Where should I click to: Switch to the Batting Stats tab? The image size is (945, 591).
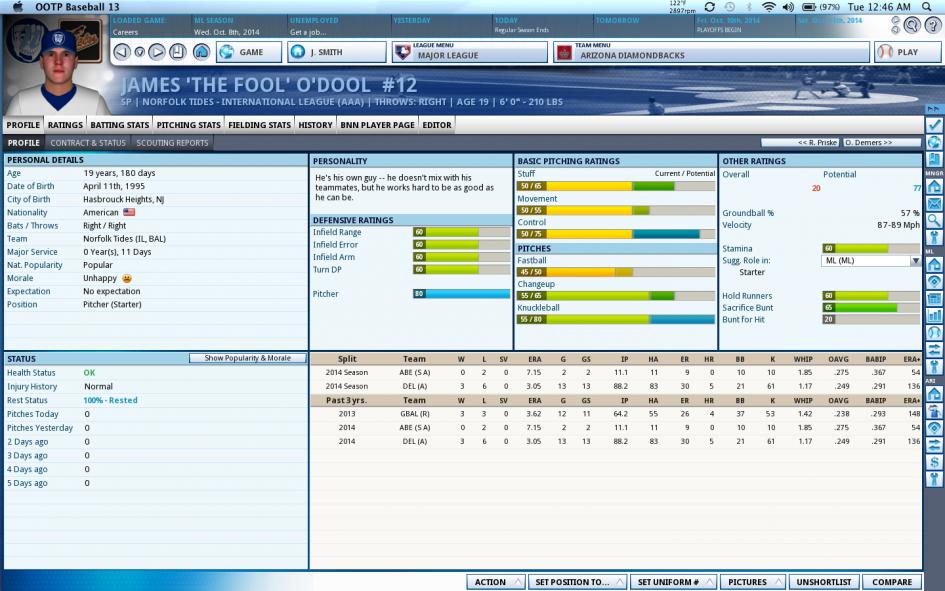119,125
